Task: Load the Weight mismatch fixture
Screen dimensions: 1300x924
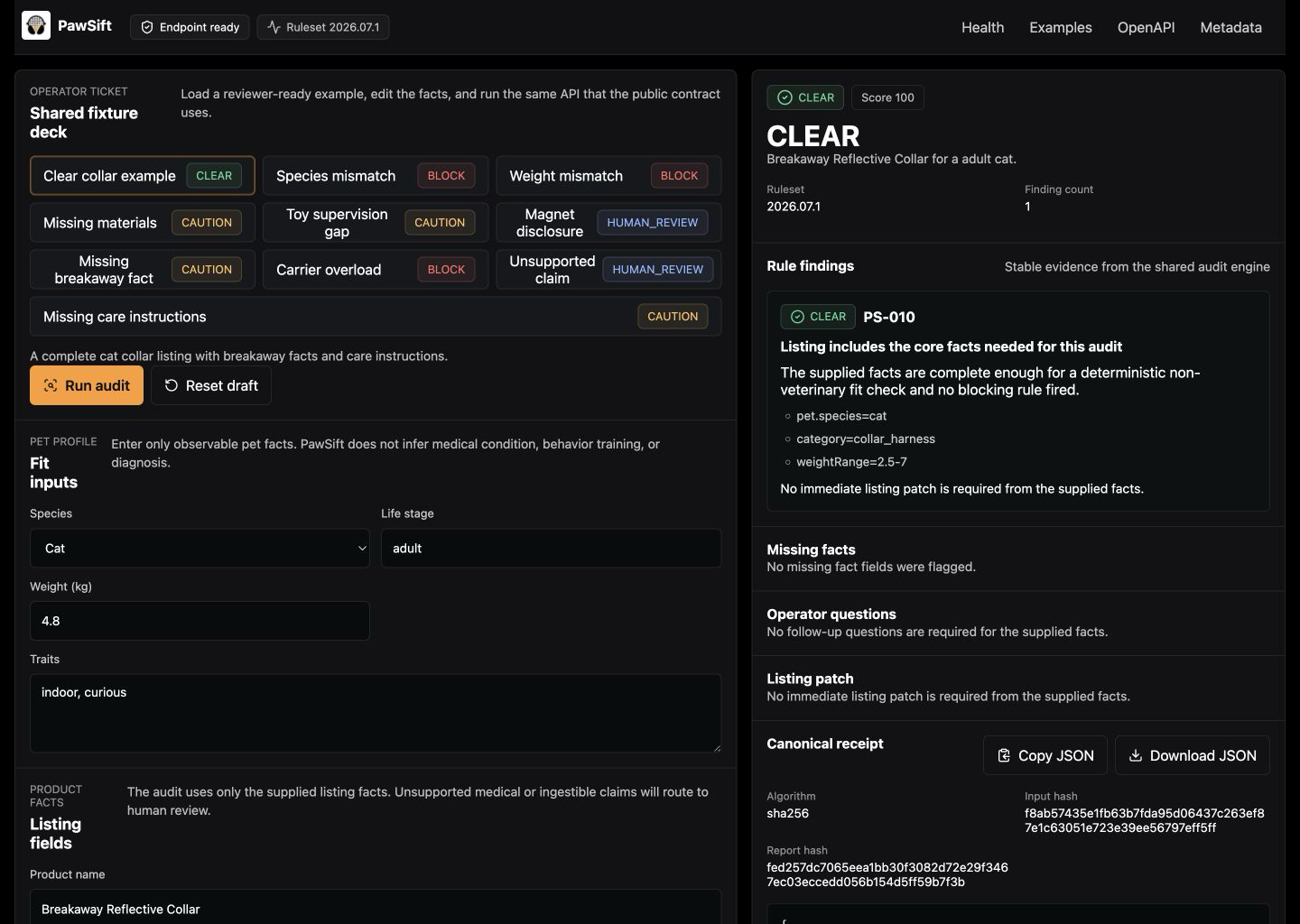Action: tap(608, 176)
